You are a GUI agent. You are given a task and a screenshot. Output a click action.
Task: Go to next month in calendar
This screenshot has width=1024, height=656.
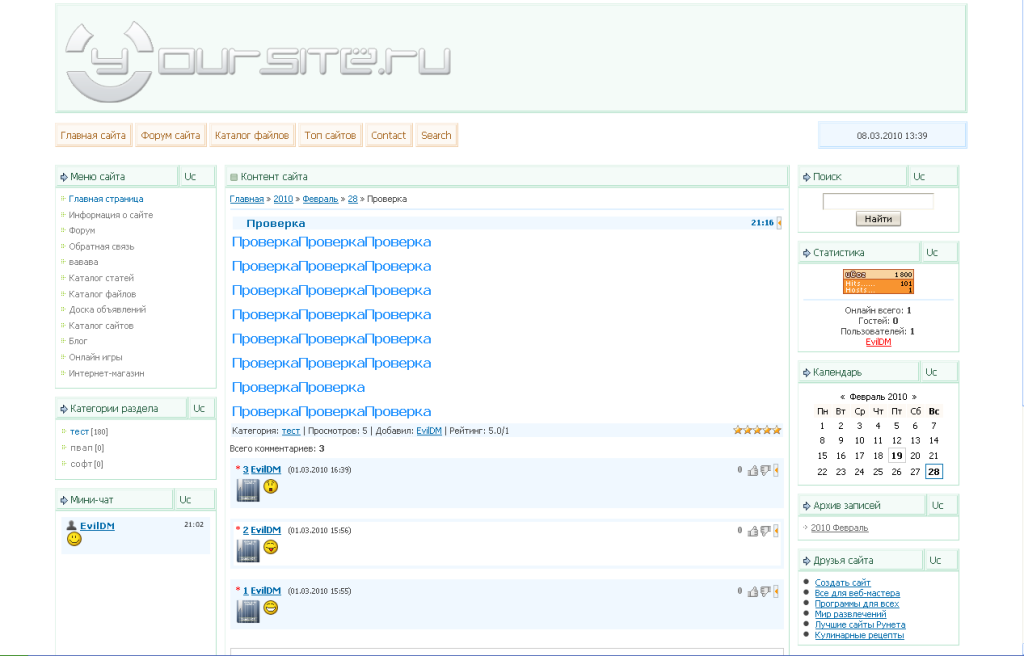(913, 397)
